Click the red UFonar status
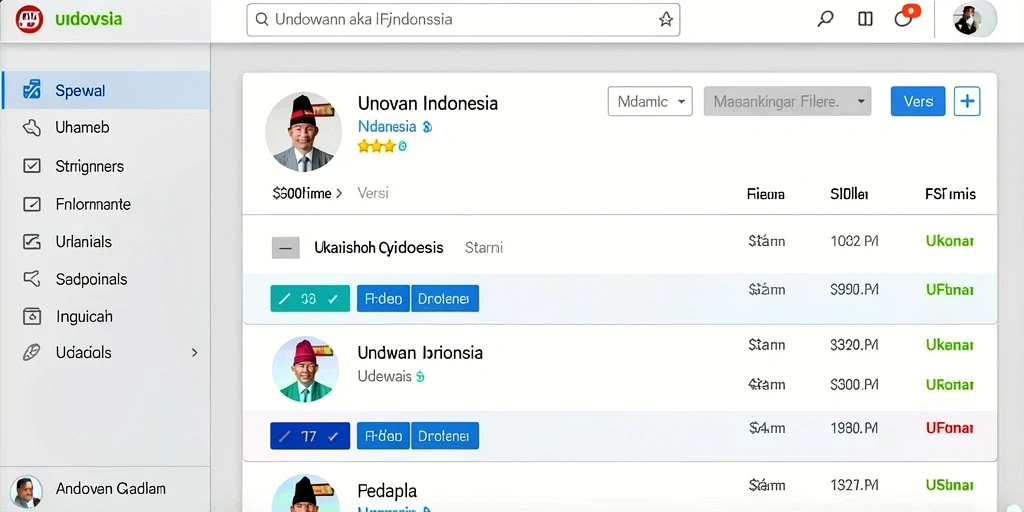 coord(950,428)
